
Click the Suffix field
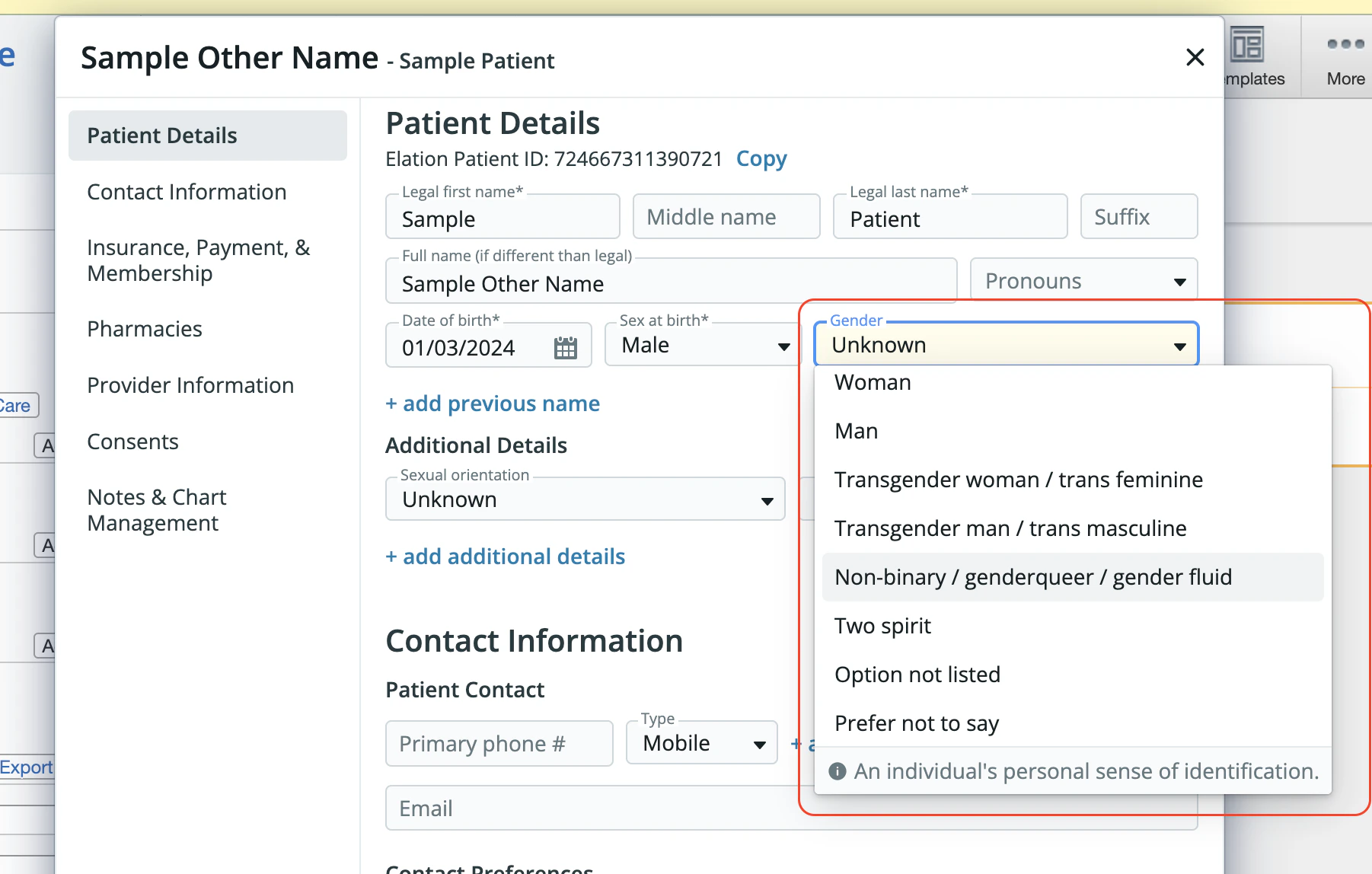point(1139,216)
